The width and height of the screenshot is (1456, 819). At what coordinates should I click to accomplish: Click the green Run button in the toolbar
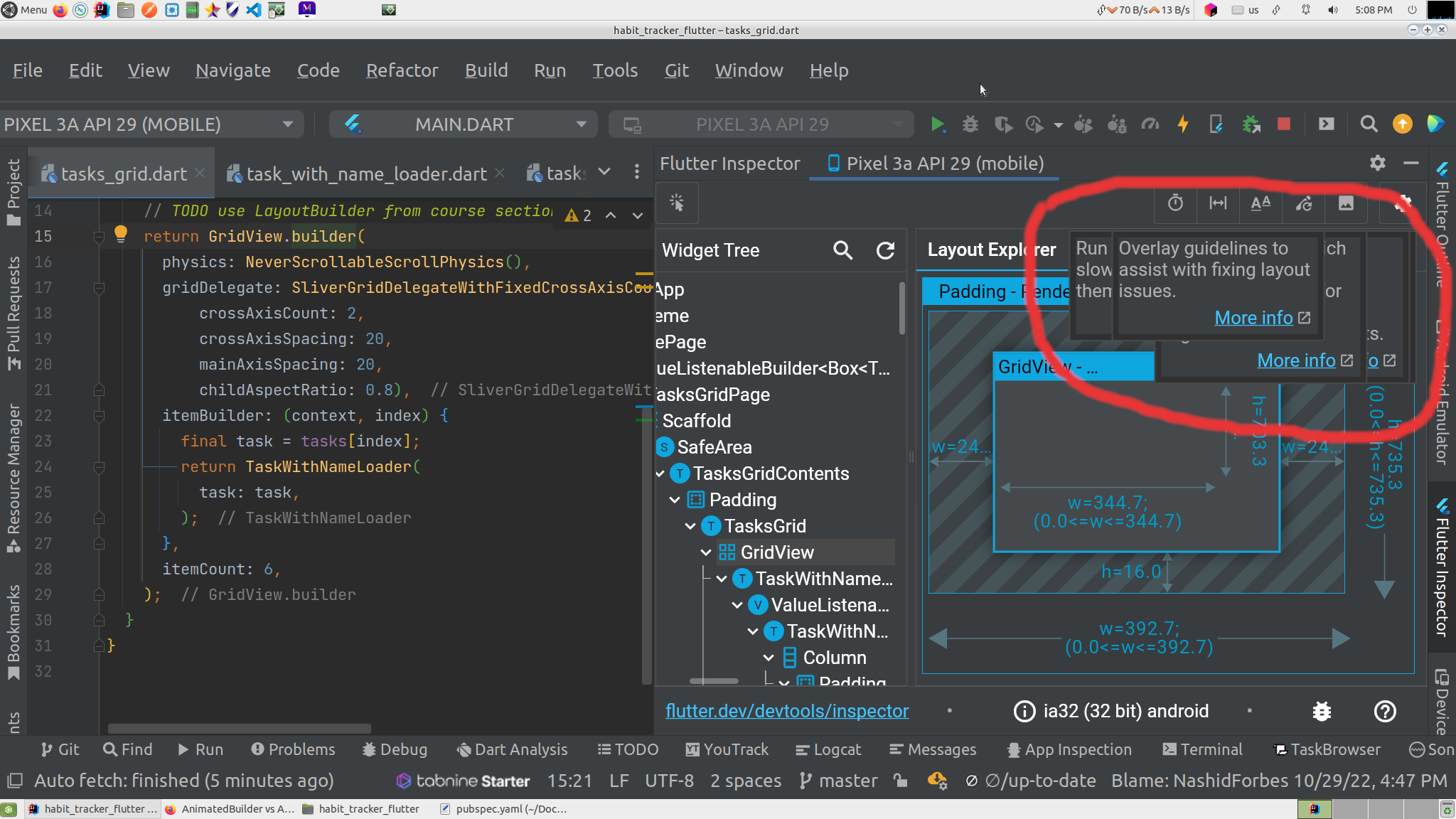point(938,124)
